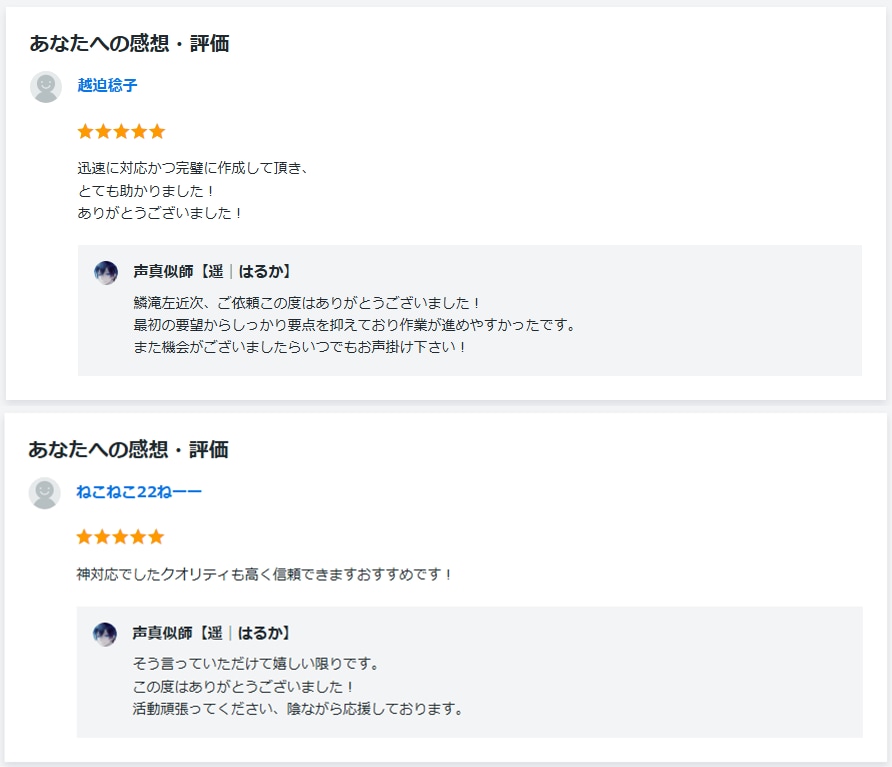
Task: Open the 越迫稔子 reviewer profile link
Action: click(x=107, y=85)
